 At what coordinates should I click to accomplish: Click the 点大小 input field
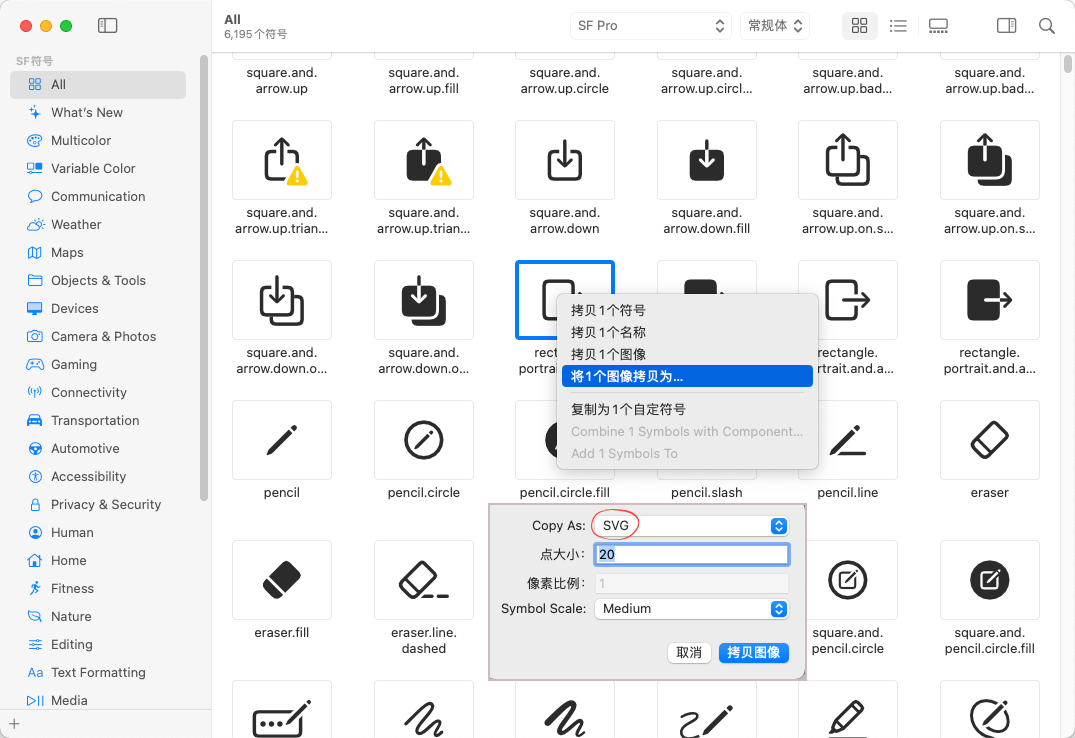point(691,554)
